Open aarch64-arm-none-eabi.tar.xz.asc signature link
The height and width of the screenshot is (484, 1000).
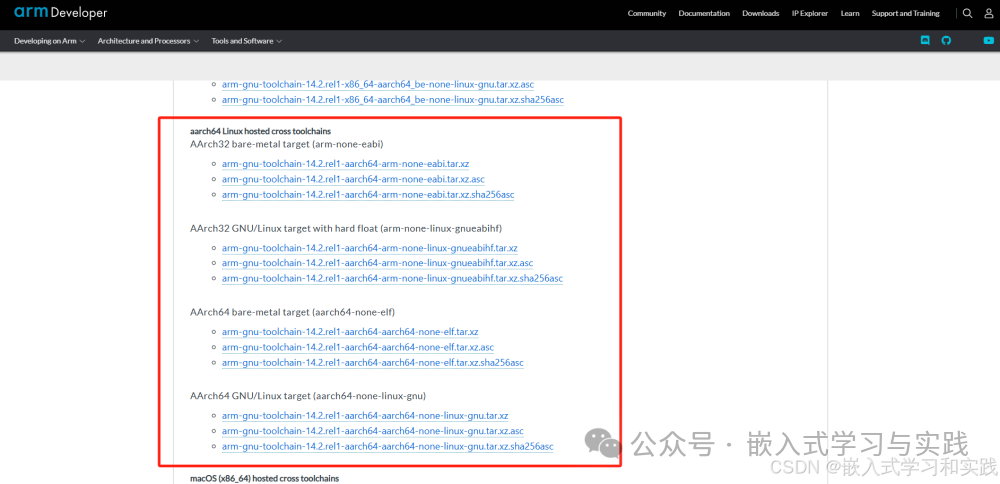[x=353, y=179]
